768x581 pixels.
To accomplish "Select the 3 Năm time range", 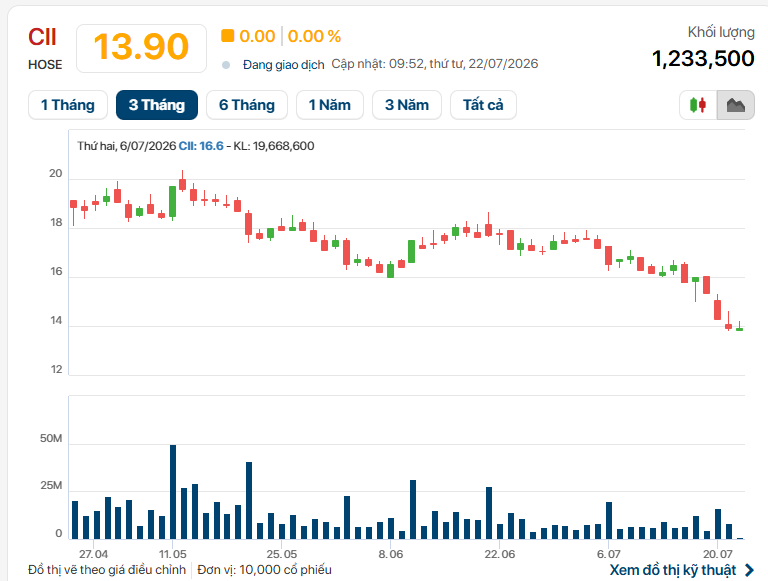I will tap(407, 105).
